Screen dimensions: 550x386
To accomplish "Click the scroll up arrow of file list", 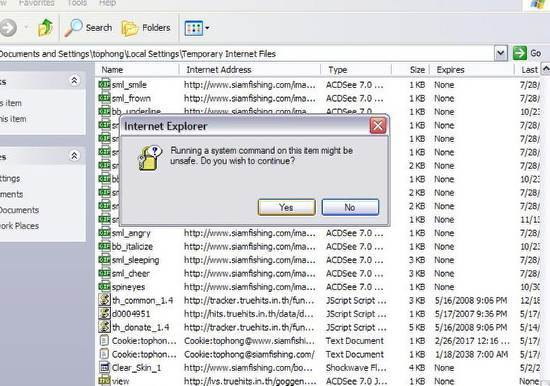I will (545, 69).
